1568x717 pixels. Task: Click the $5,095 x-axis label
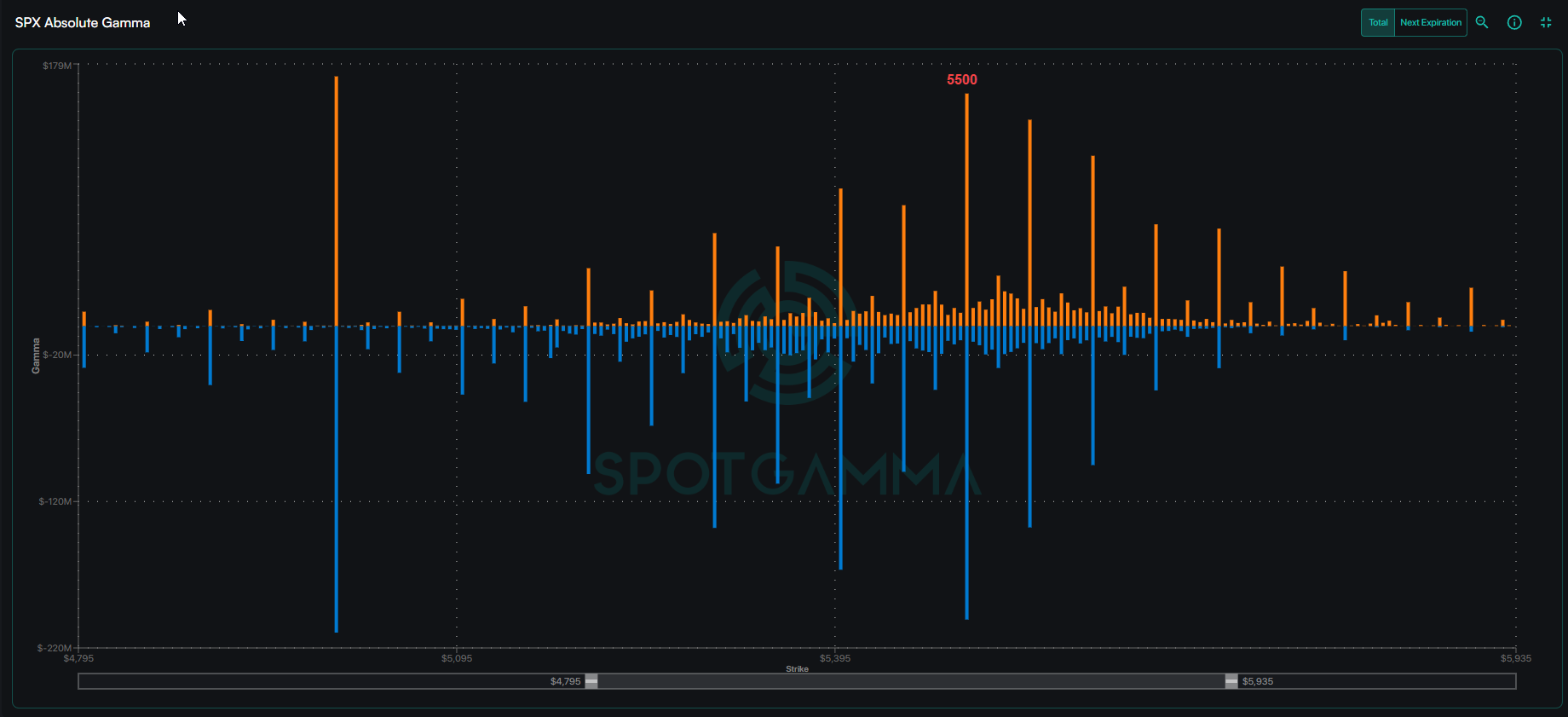457,658
